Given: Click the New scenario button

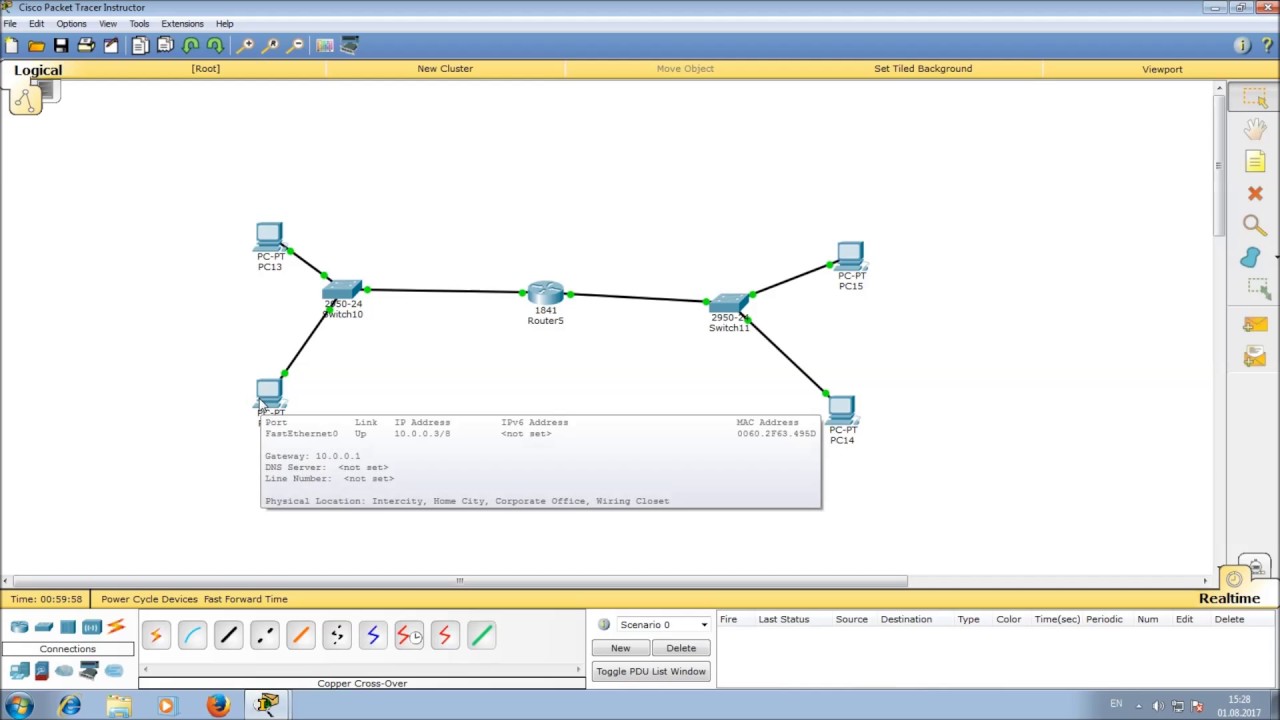Looking at the screenshot, I should point(620,648).
